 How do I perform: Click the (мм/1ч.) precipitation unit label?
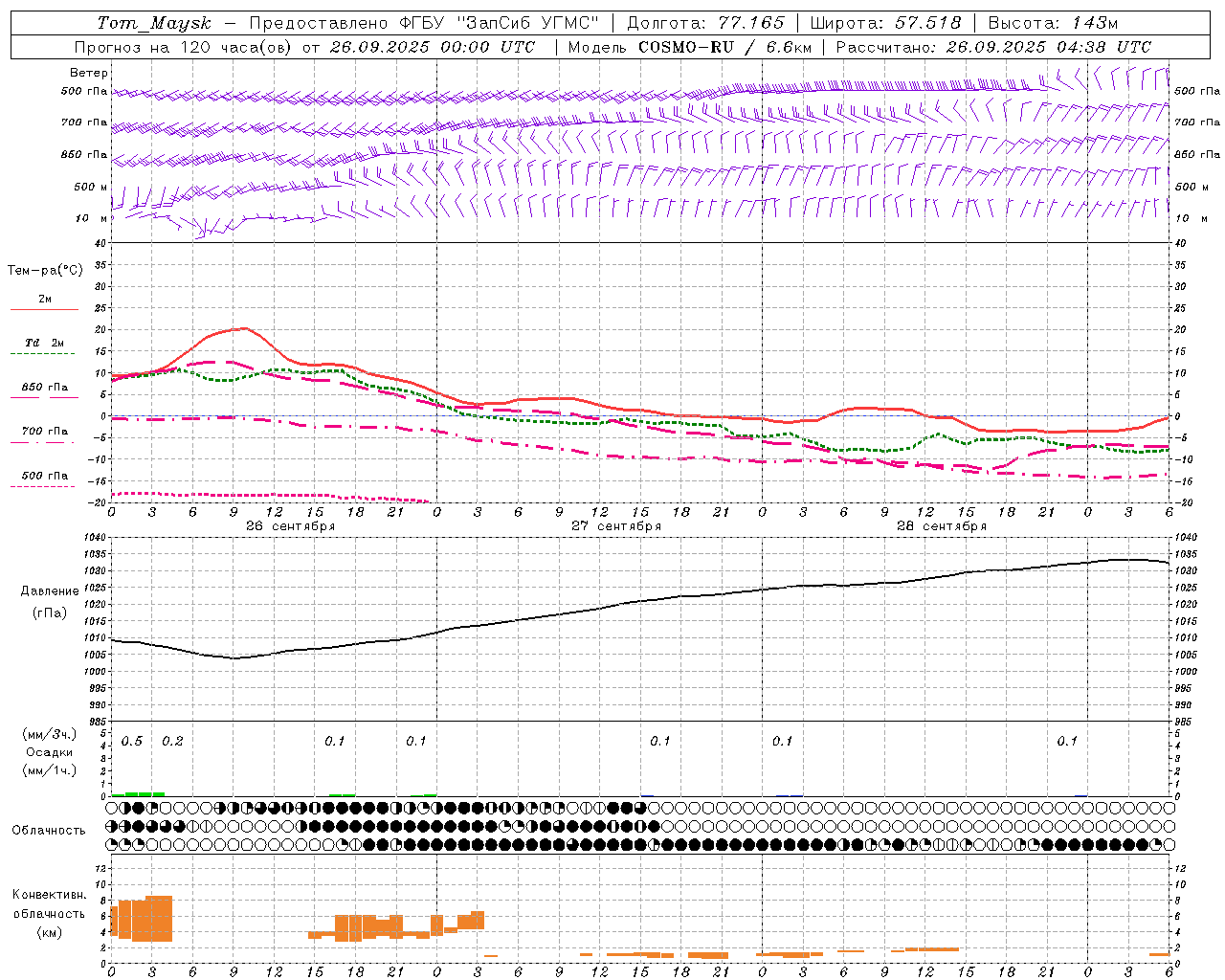(50, 770)
